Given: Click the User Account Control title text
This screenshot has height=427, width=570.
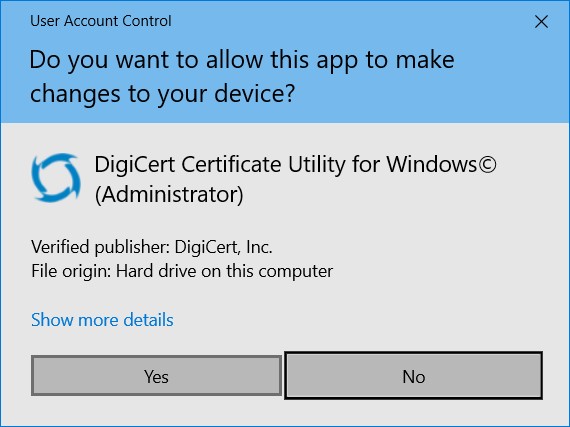Looking at the screenshot, I should [x=101, y=21].
